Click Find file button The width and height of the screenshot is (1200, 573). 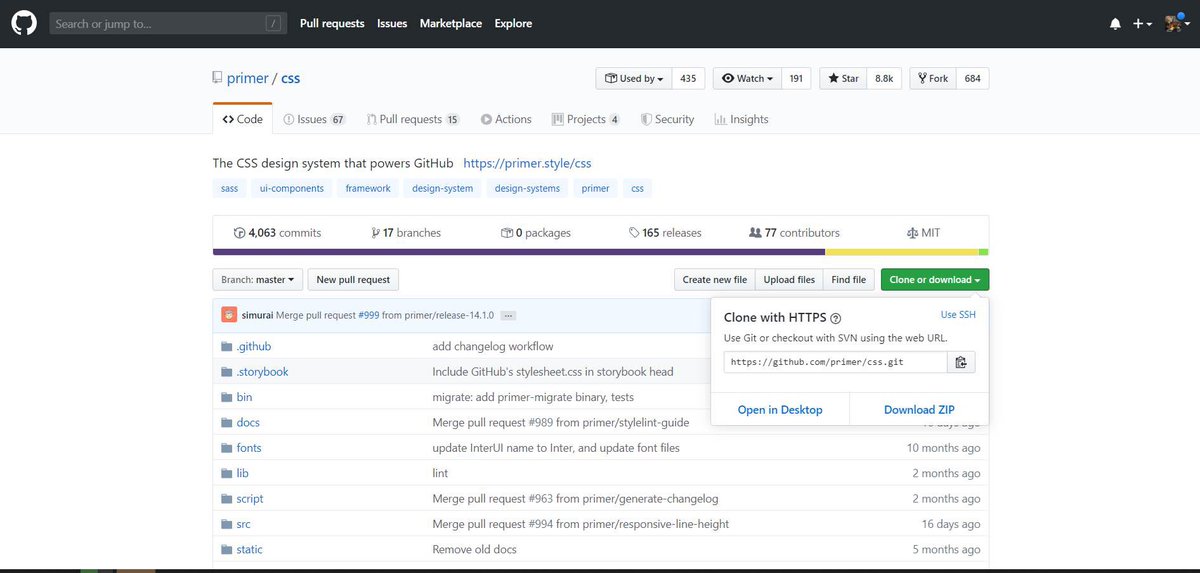849,280
